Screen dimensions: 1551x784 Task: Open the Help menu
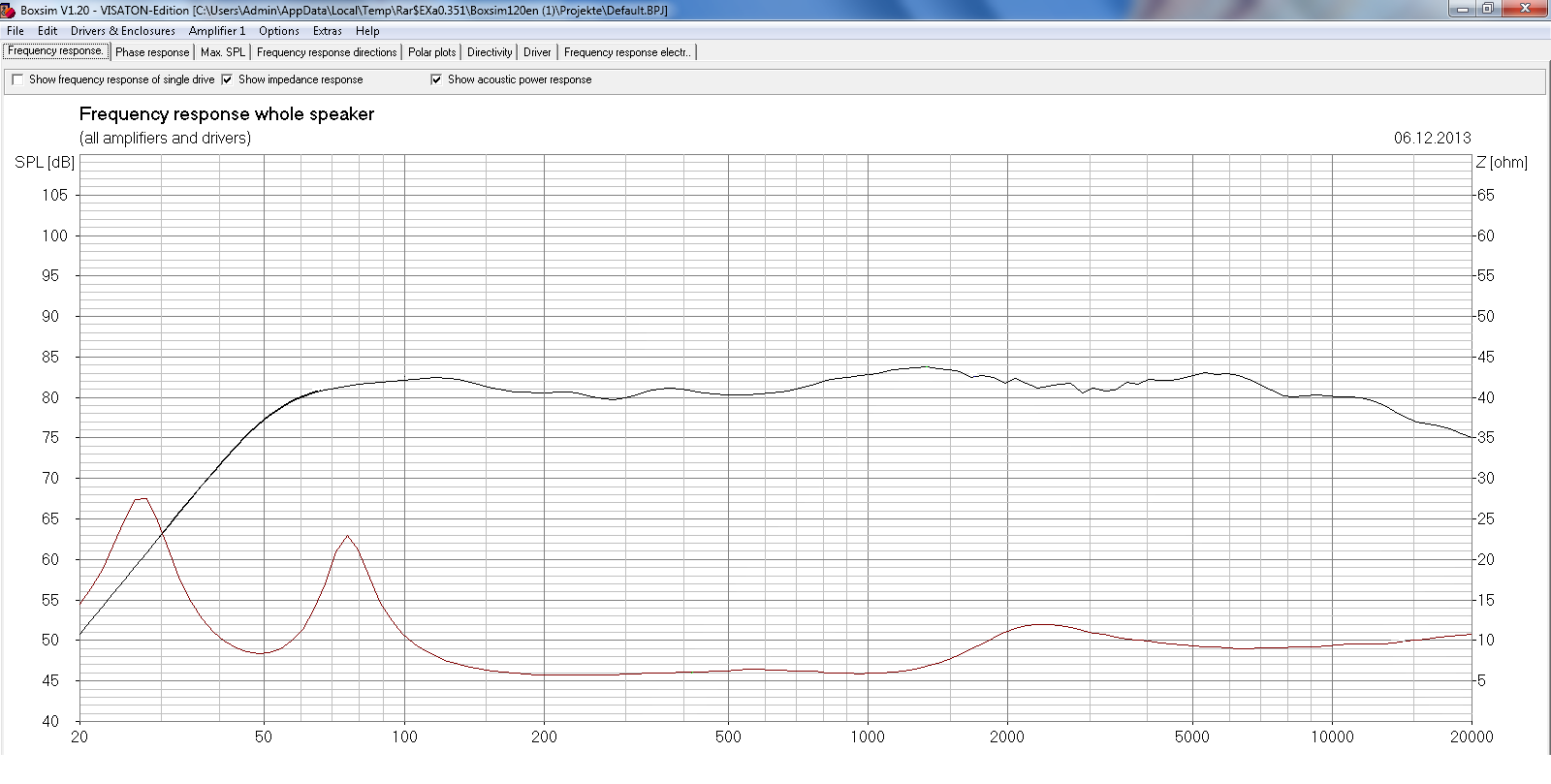(x=367, y=31)
